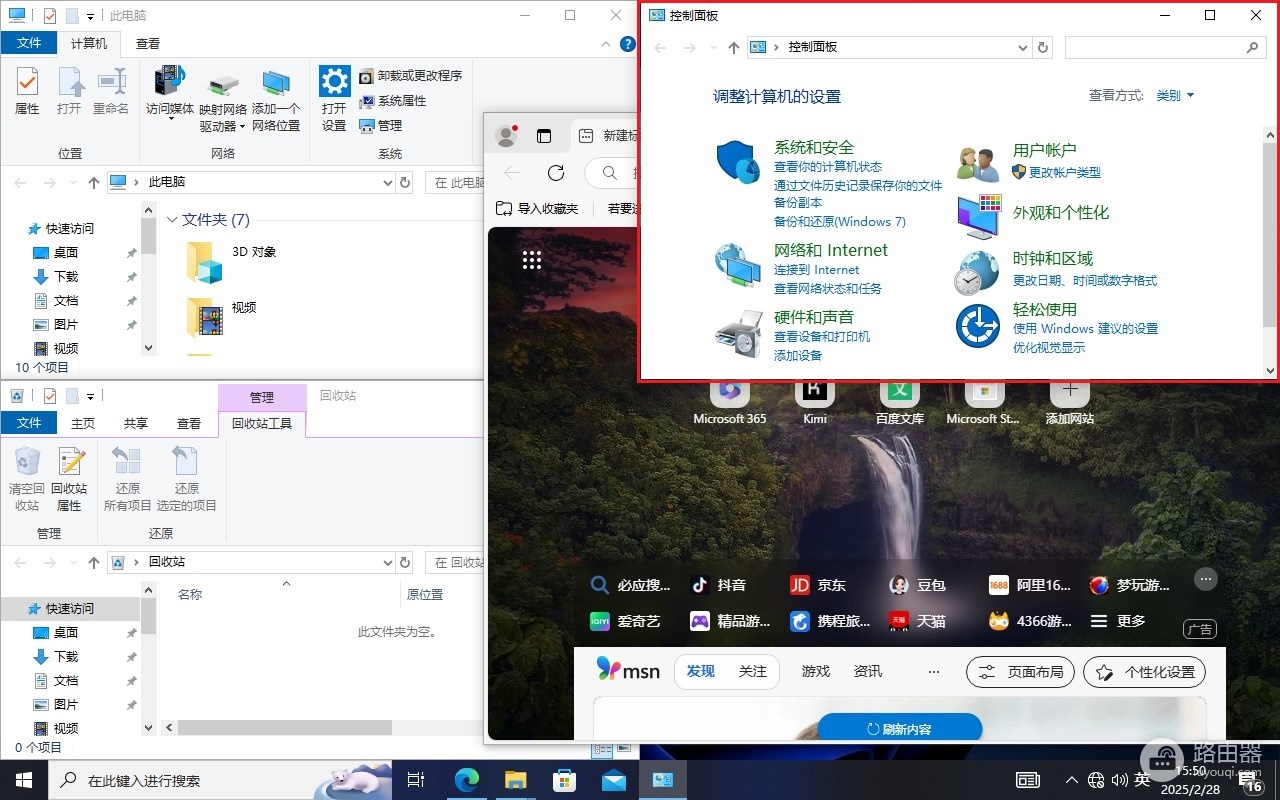Click Douyin quick link in Edge
1280x800 pixels.
(720, 585)
